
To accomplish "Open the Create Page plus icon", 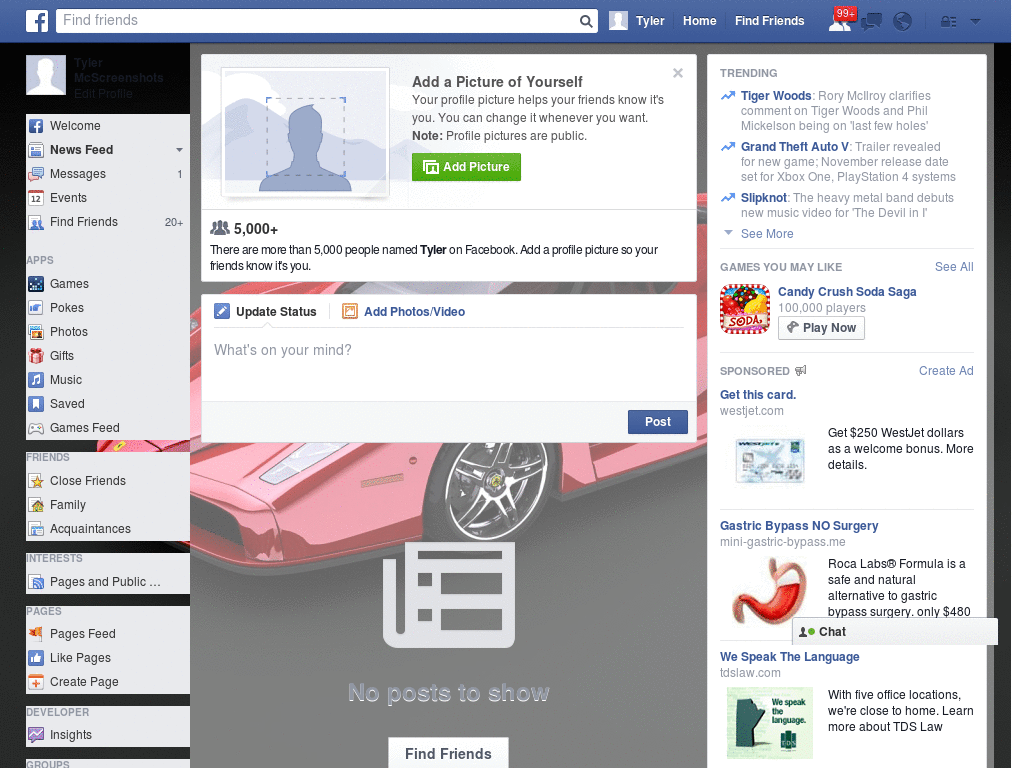I will 36,682.
